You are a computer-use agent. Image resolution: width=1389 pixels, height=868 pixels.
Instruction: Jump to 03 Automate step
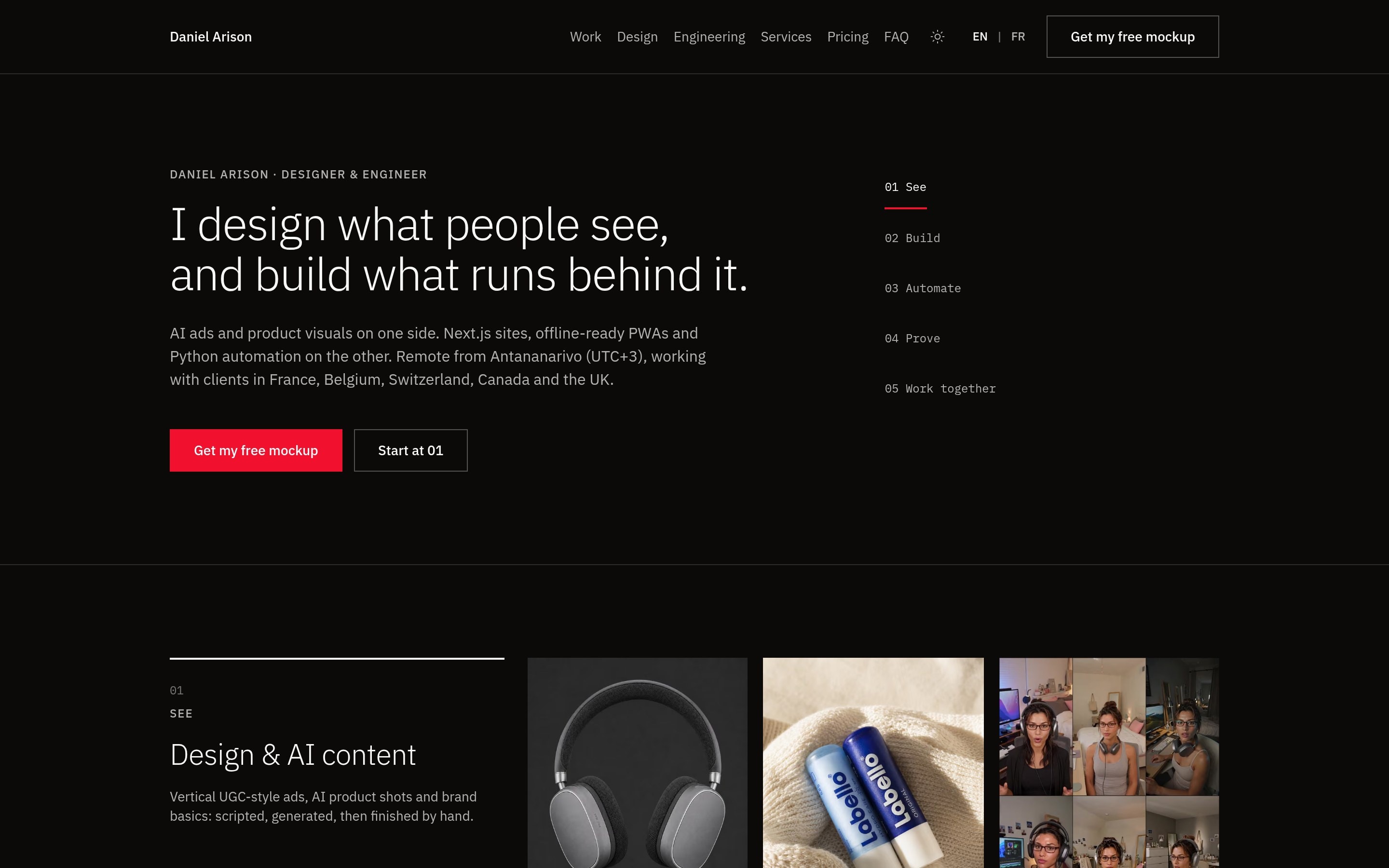[x=922, y=288]
